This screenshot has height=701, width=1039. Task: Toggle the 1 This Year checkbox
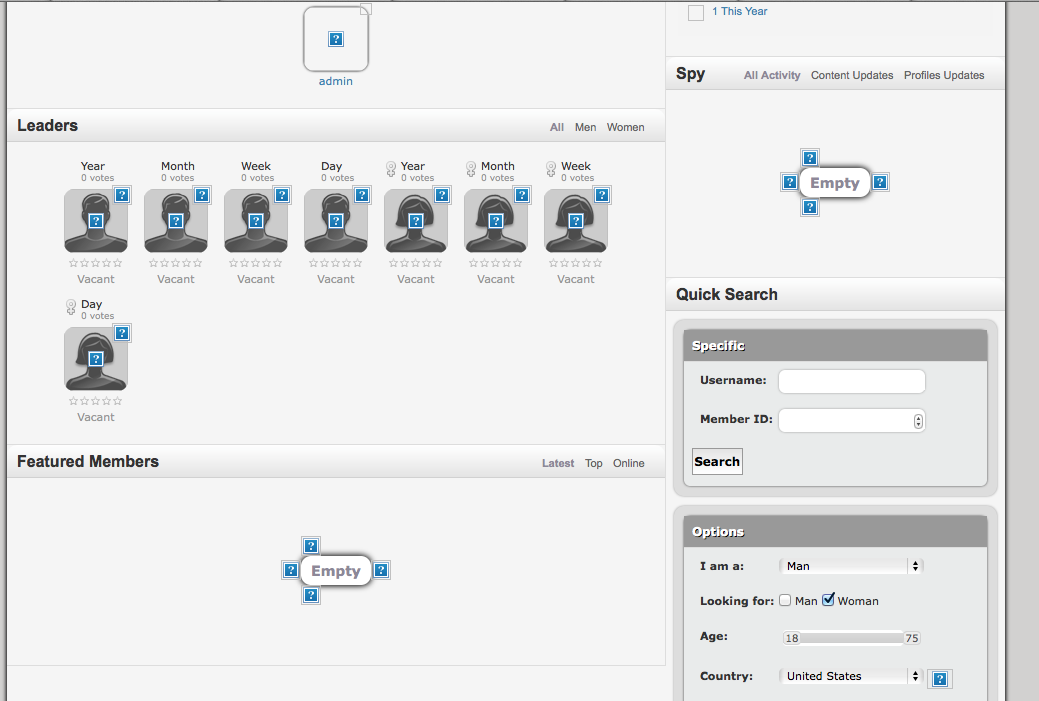click(696, 13)
